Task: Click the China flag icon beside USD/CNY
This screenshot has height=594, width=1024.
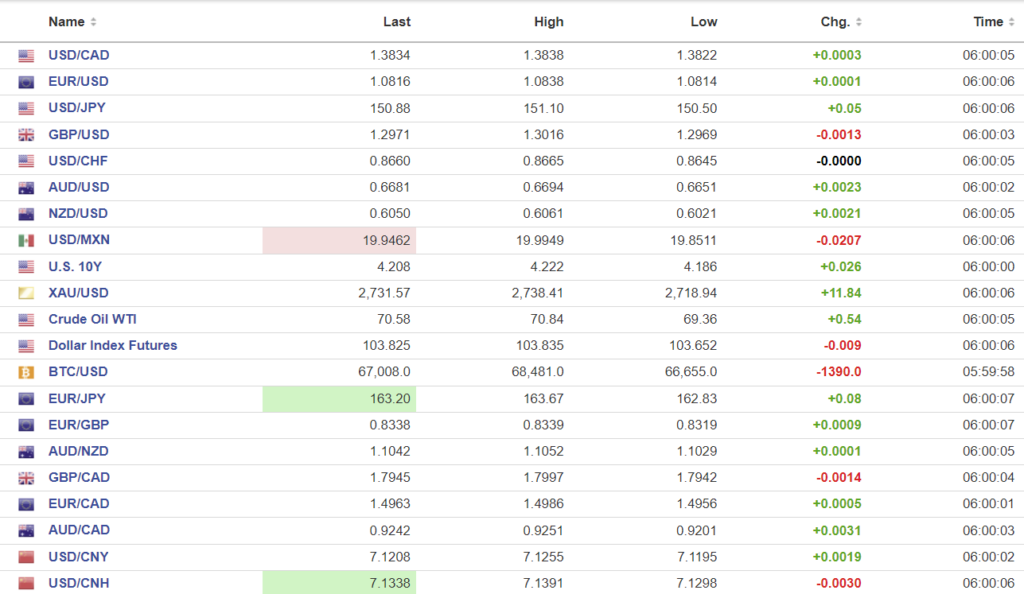Action: coord(26,557)
